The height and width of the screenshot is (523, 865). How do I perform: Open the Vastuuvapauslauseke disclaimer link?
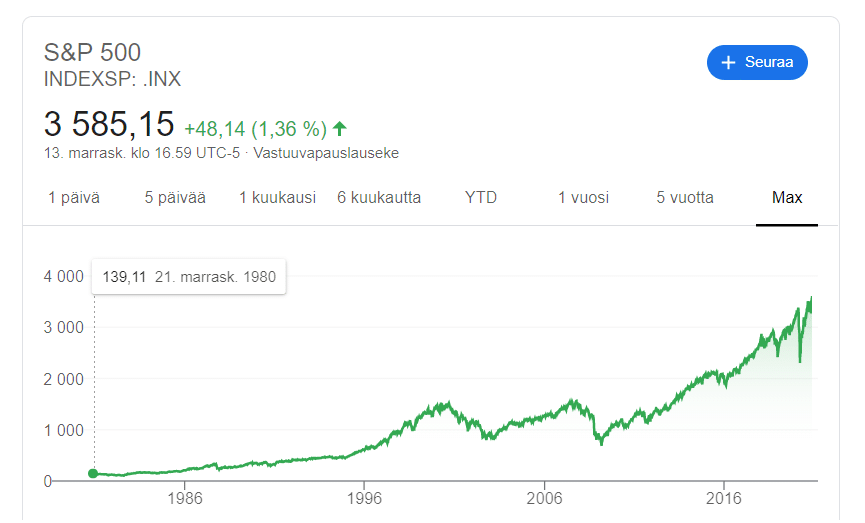pos(326,153)
